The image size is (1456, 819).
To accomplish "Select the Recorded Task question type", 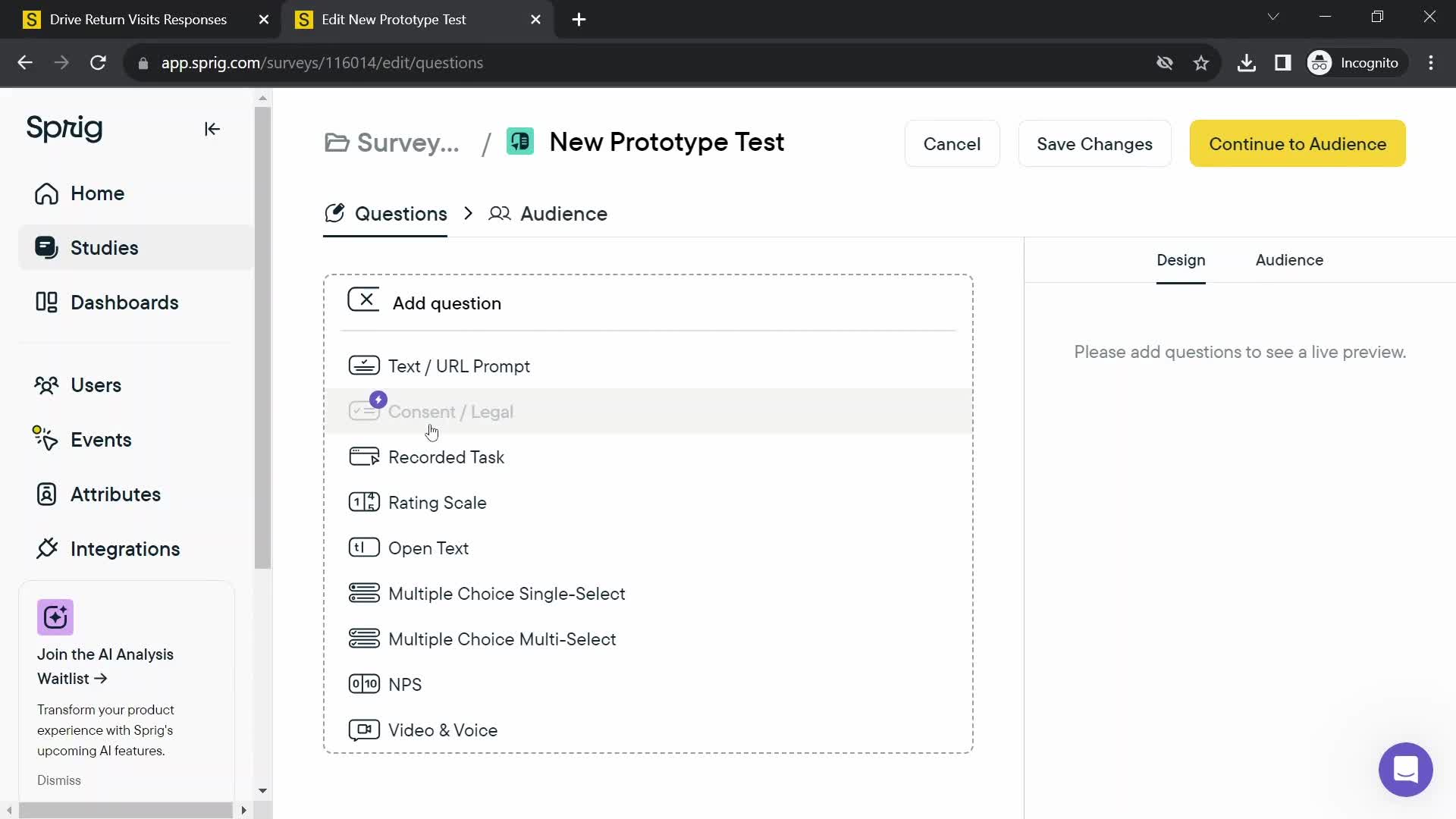I will pos(445,457).
